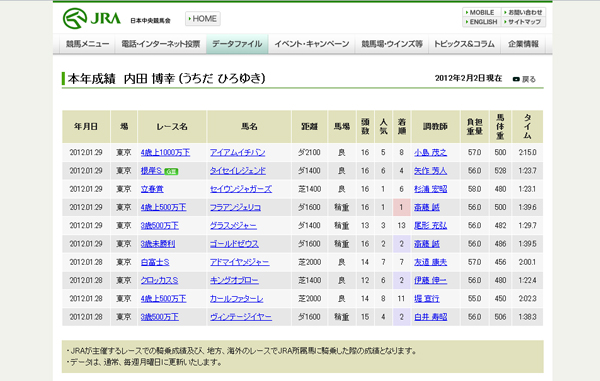The image size is (600, 381).
Task: Click the 2012年2月2日現在 date text
Action: click(468, 78)
